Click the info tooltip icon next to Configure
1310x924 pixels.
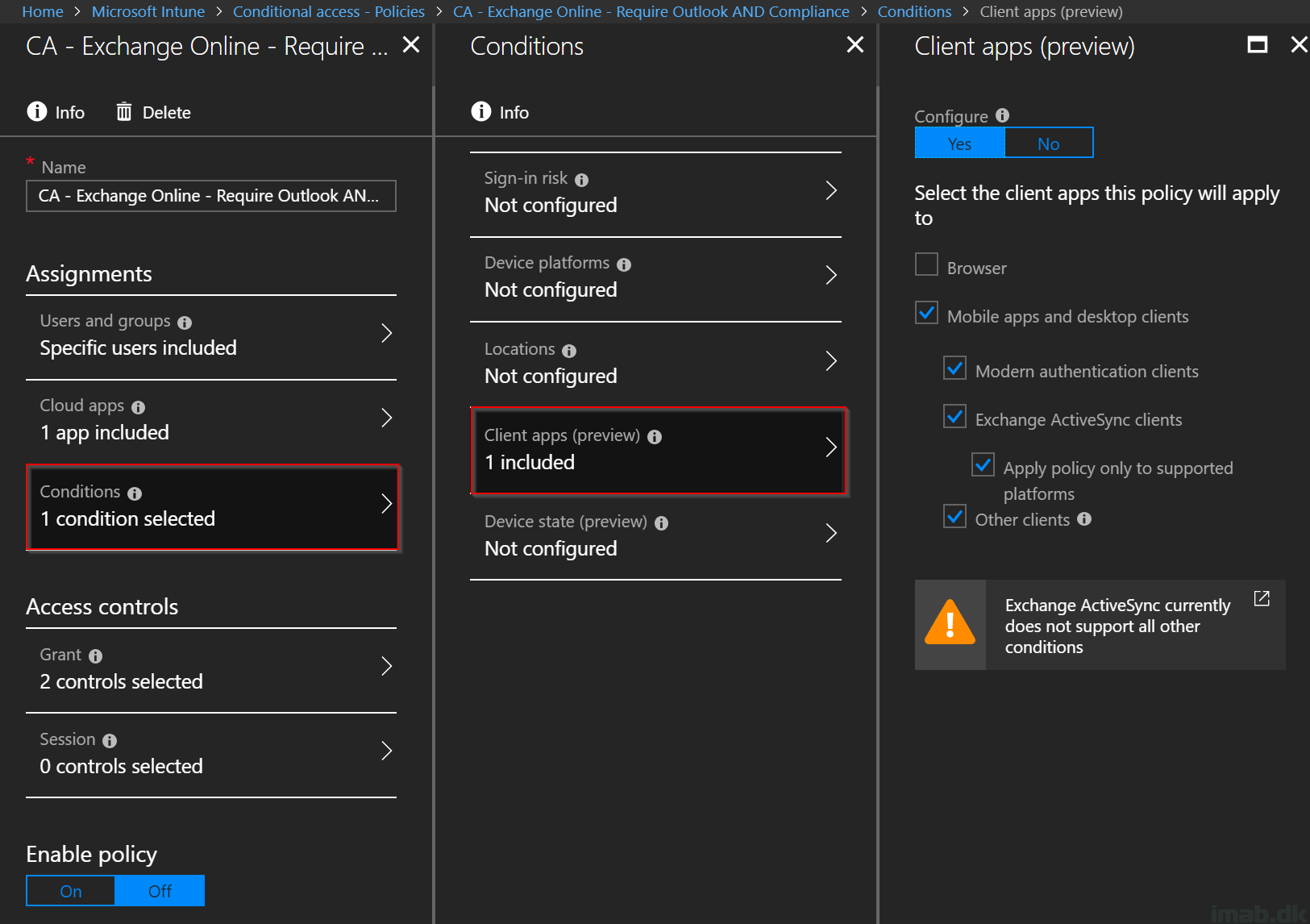[1002, 115]
